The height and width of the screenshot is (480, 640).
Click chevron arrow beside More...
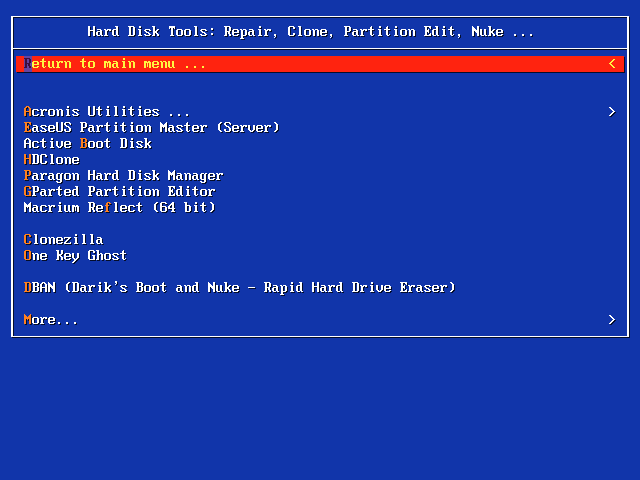tap(612, 320)
